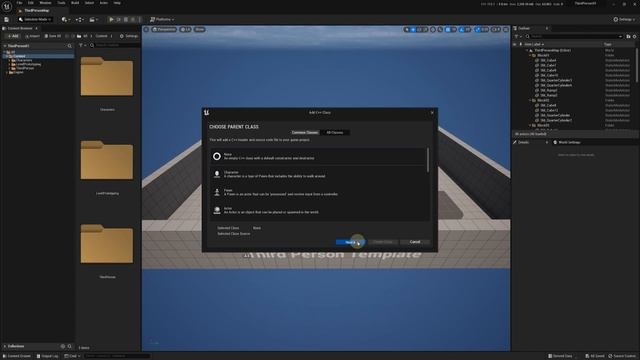640x360 pixels.
Task: Click the Outliner filter icon
Action: 517,36
